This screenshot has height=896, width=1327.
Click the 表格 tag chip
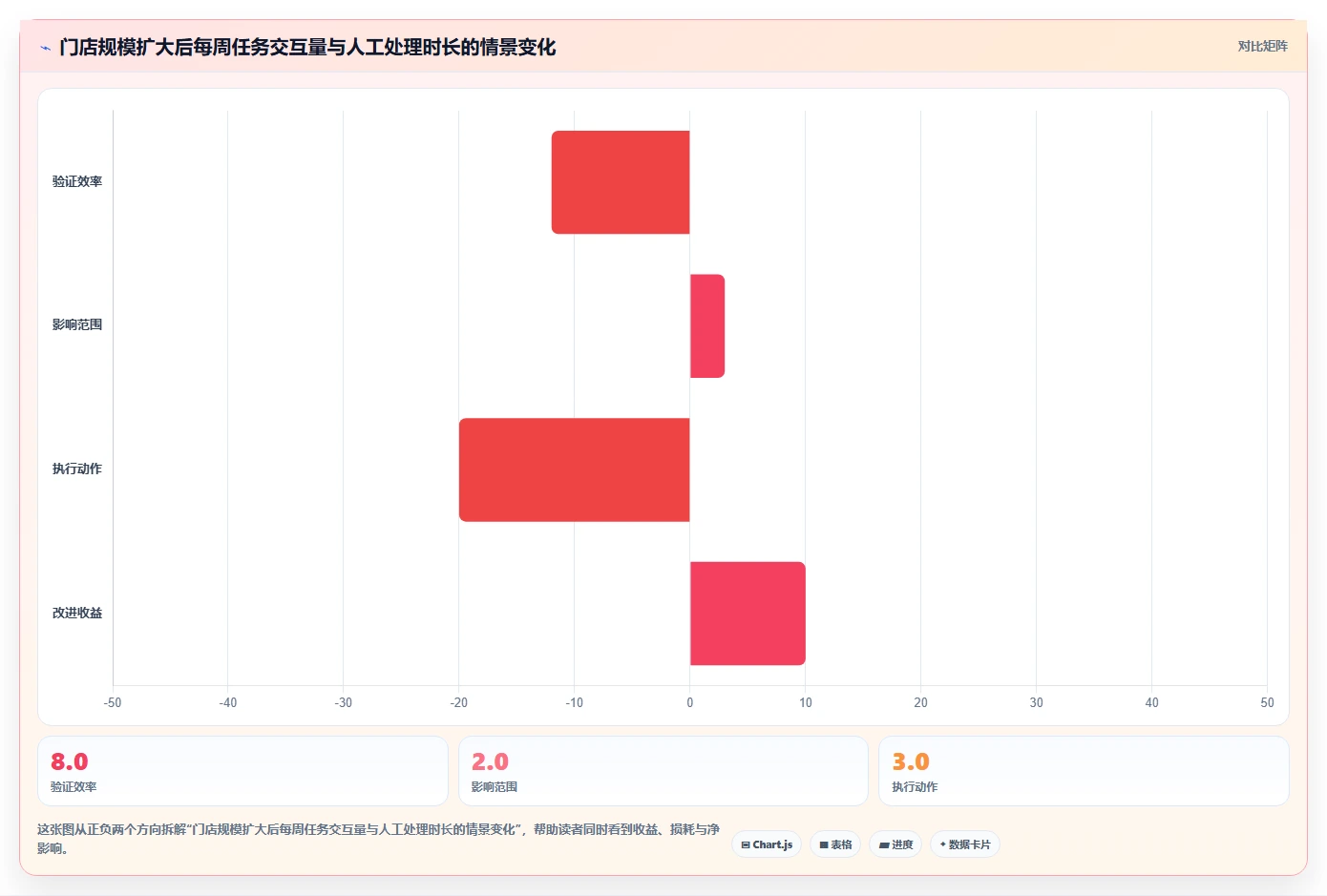click(835, 844)
